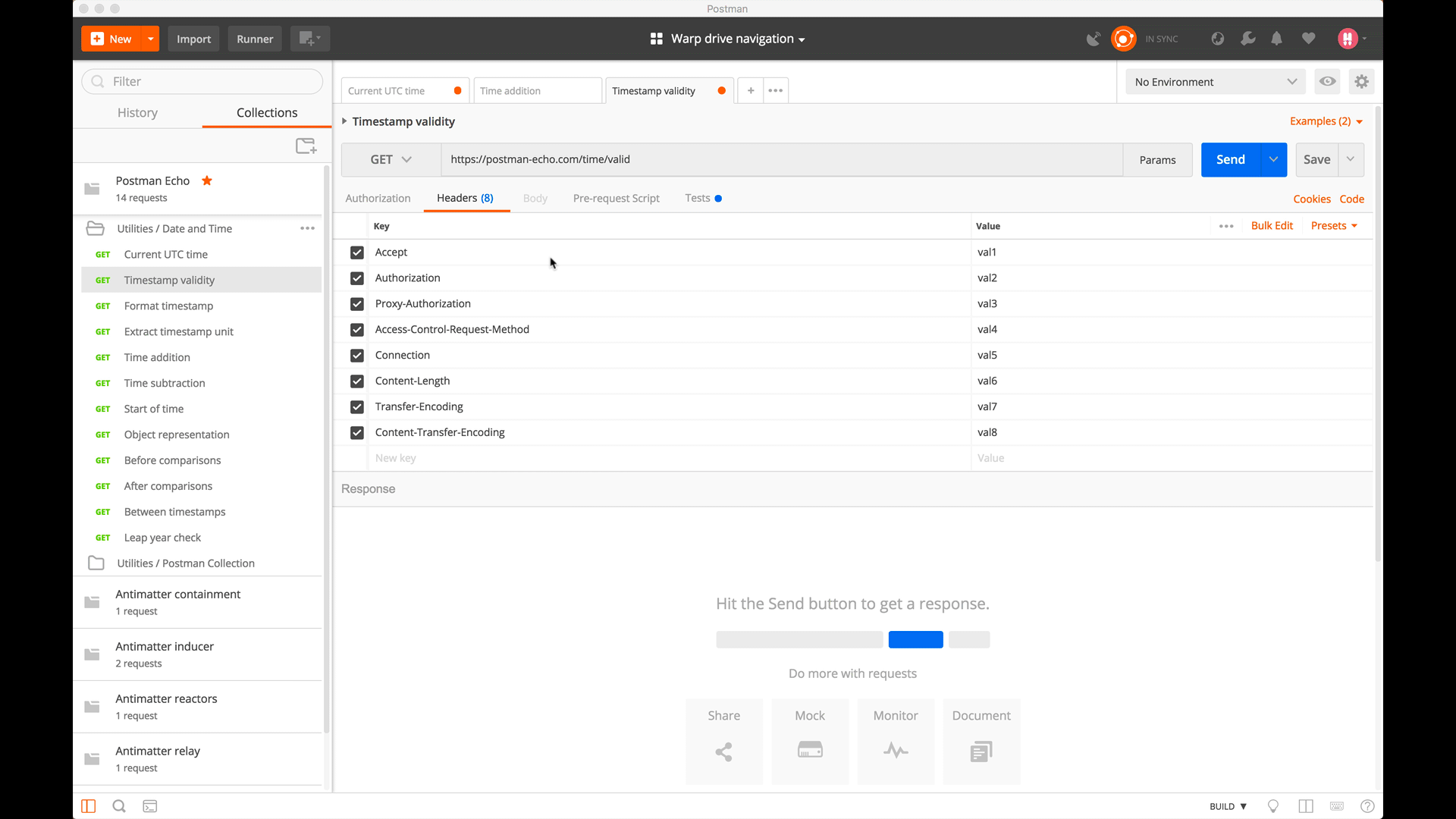Switch to the Authorization tab
This screenshot has width=1456, height=819.
377,198
